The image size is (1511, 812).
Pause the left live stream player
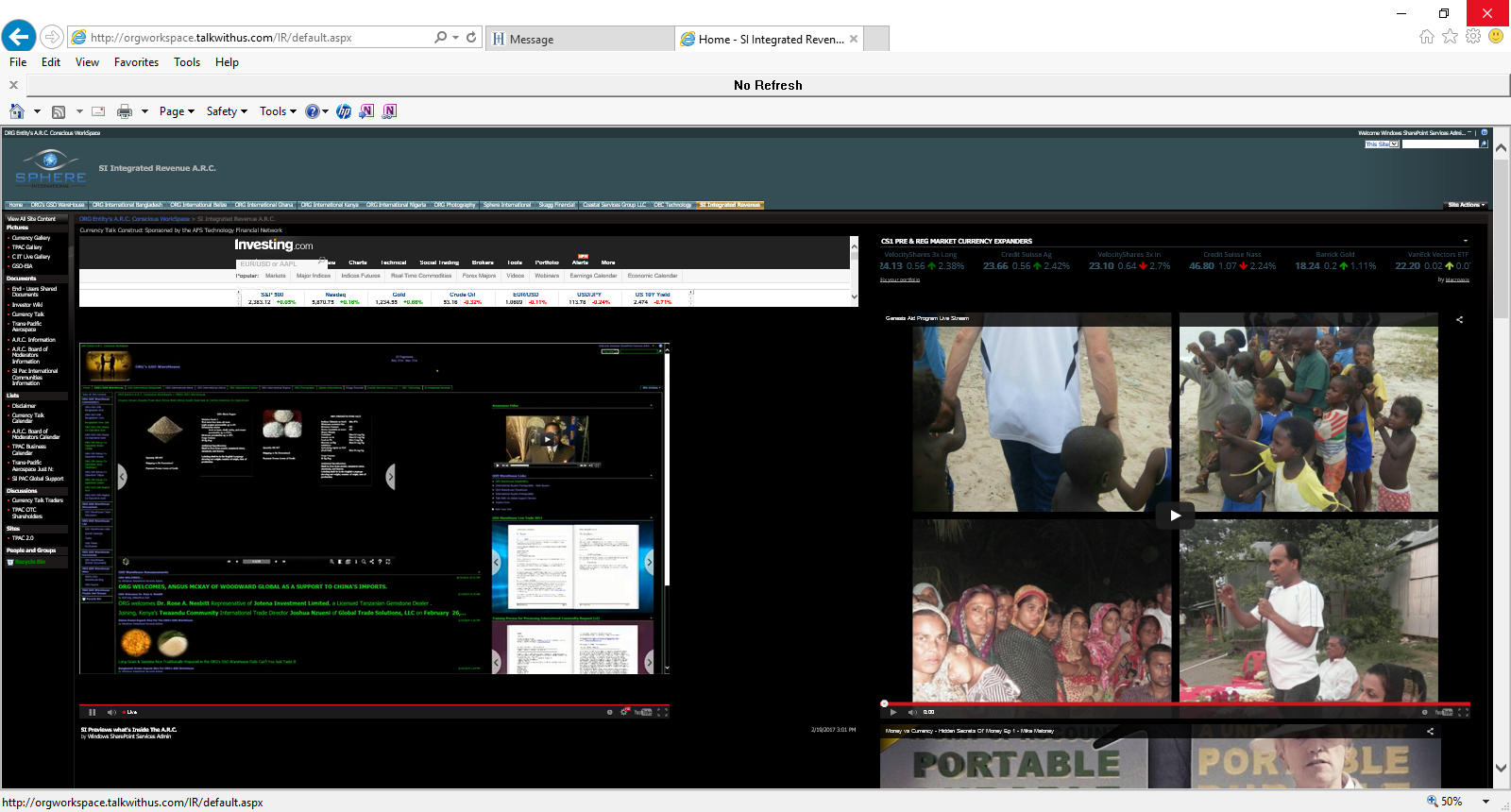(92, 712)
